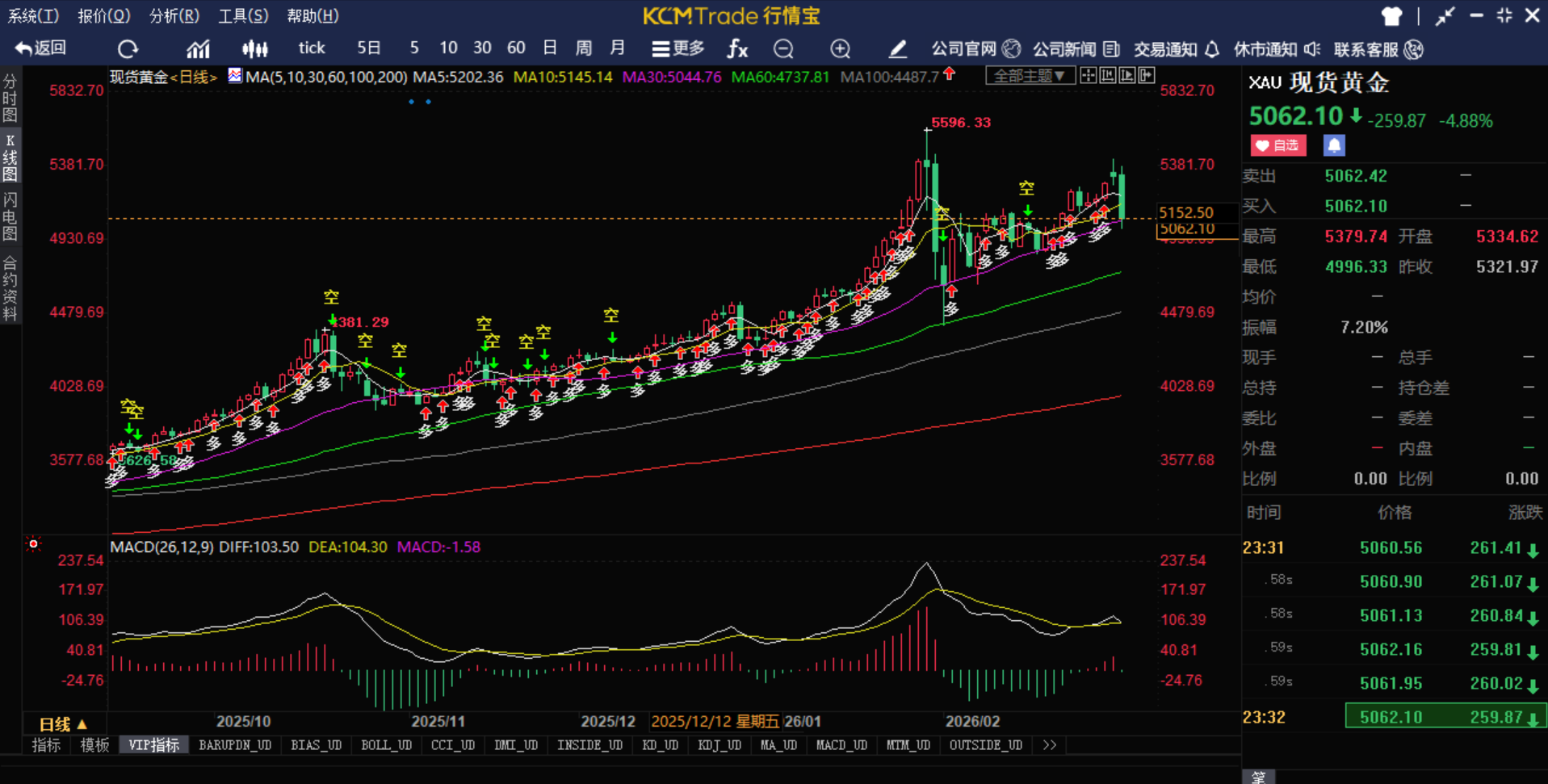Select the MTM_UD indicator
1548x784 pixels.
(x=908, y=745)
